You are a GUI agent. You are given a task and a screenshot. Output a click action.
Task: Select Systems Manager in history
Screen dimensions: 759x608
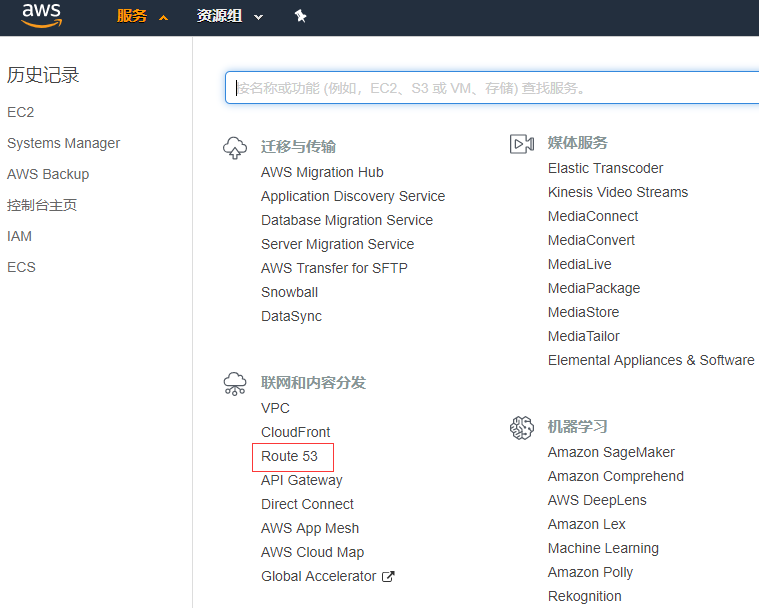point(63,143)
